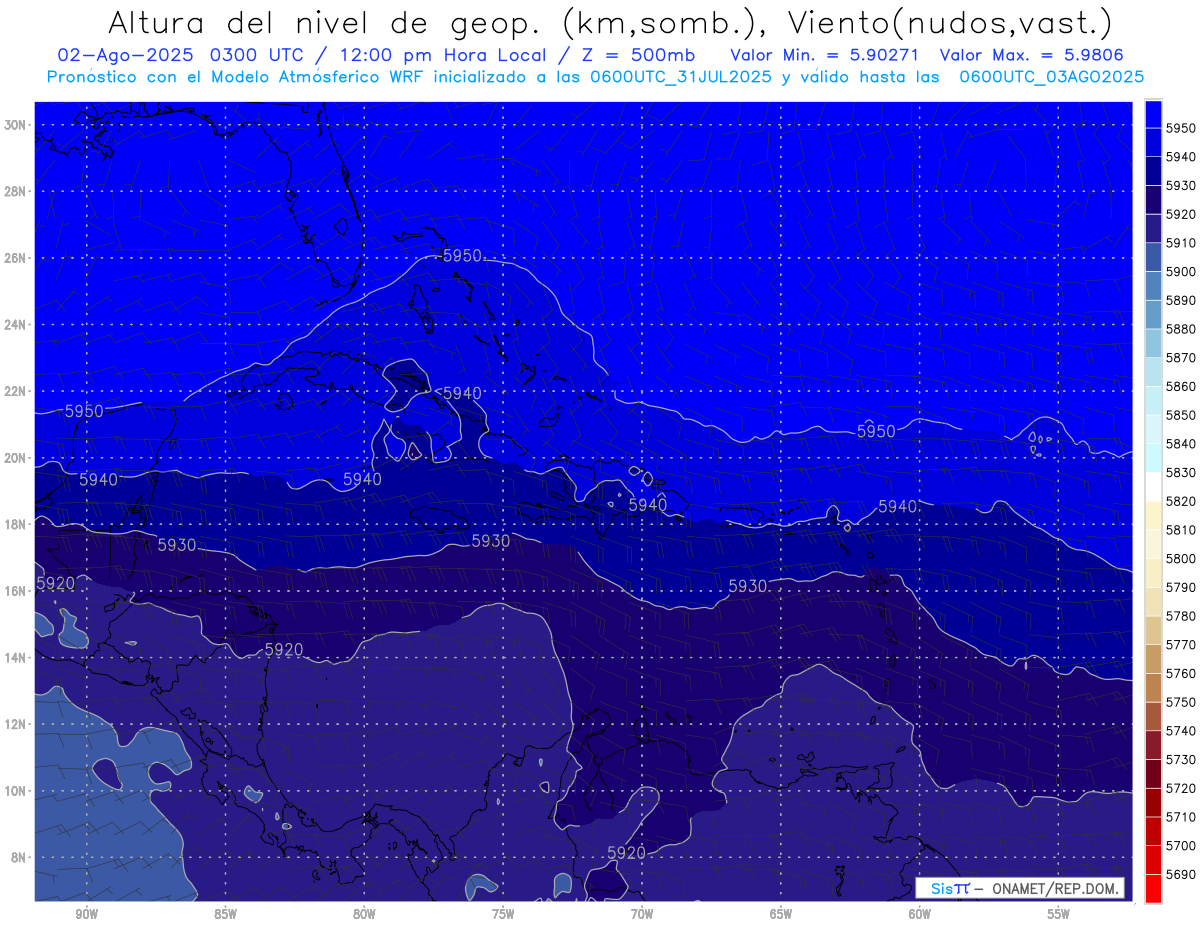Click the colorbar label "5740"
1200x927 pixels.
coord(1180,731)
